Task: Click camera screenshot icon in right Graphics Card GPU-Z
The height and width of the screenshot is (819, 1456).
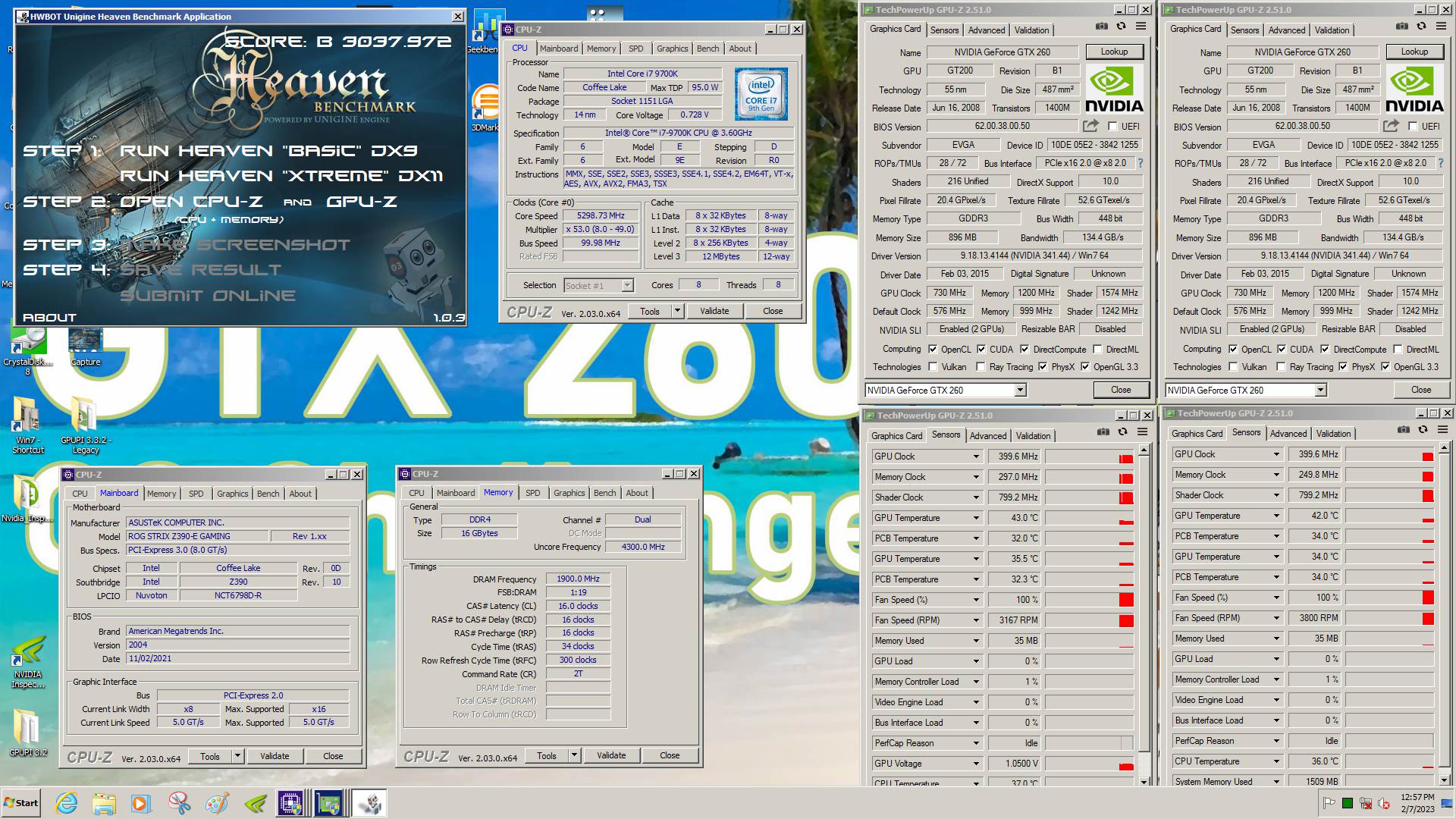Action: [1401, 27]
